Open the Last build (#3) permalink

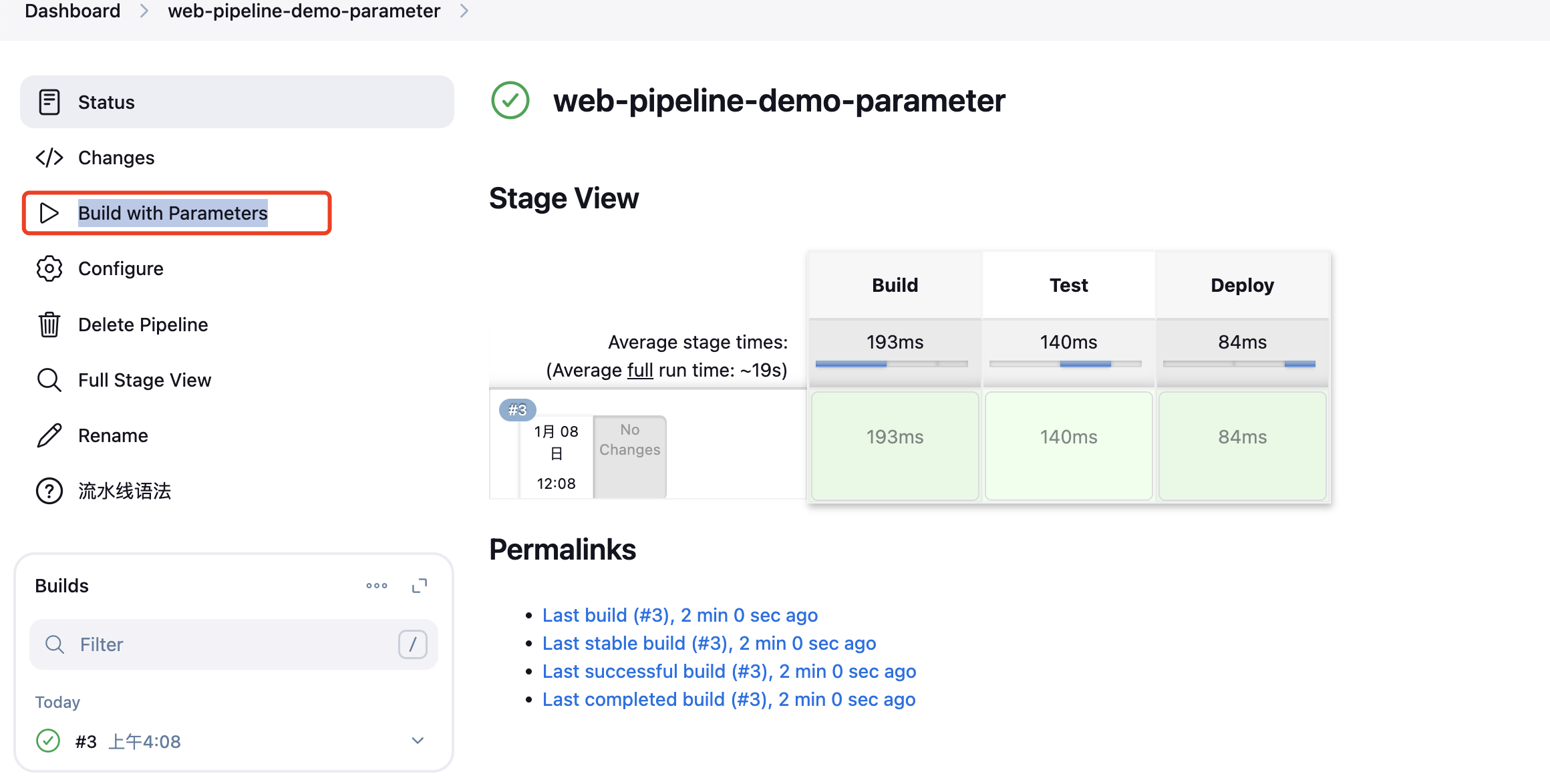[x=680, y=615]
